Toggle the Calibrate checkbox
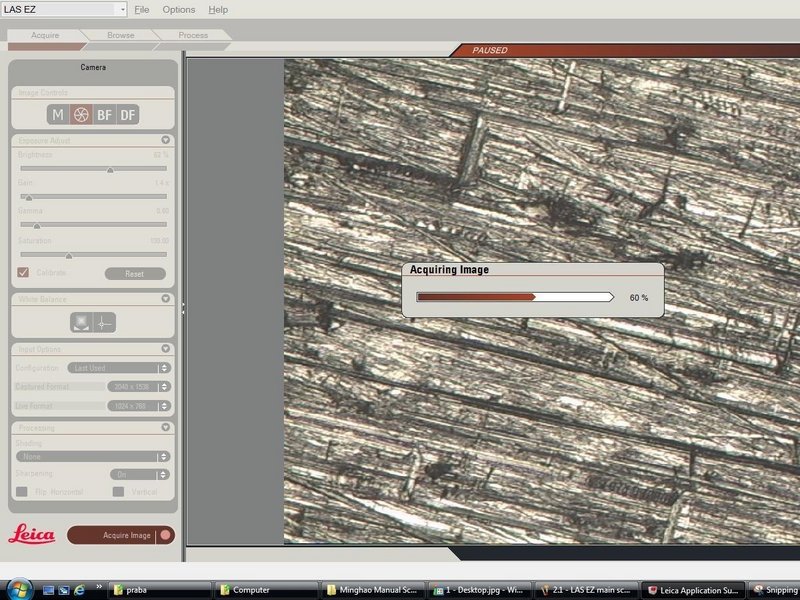This screenshot has width=800, height=600. [23, 272]
